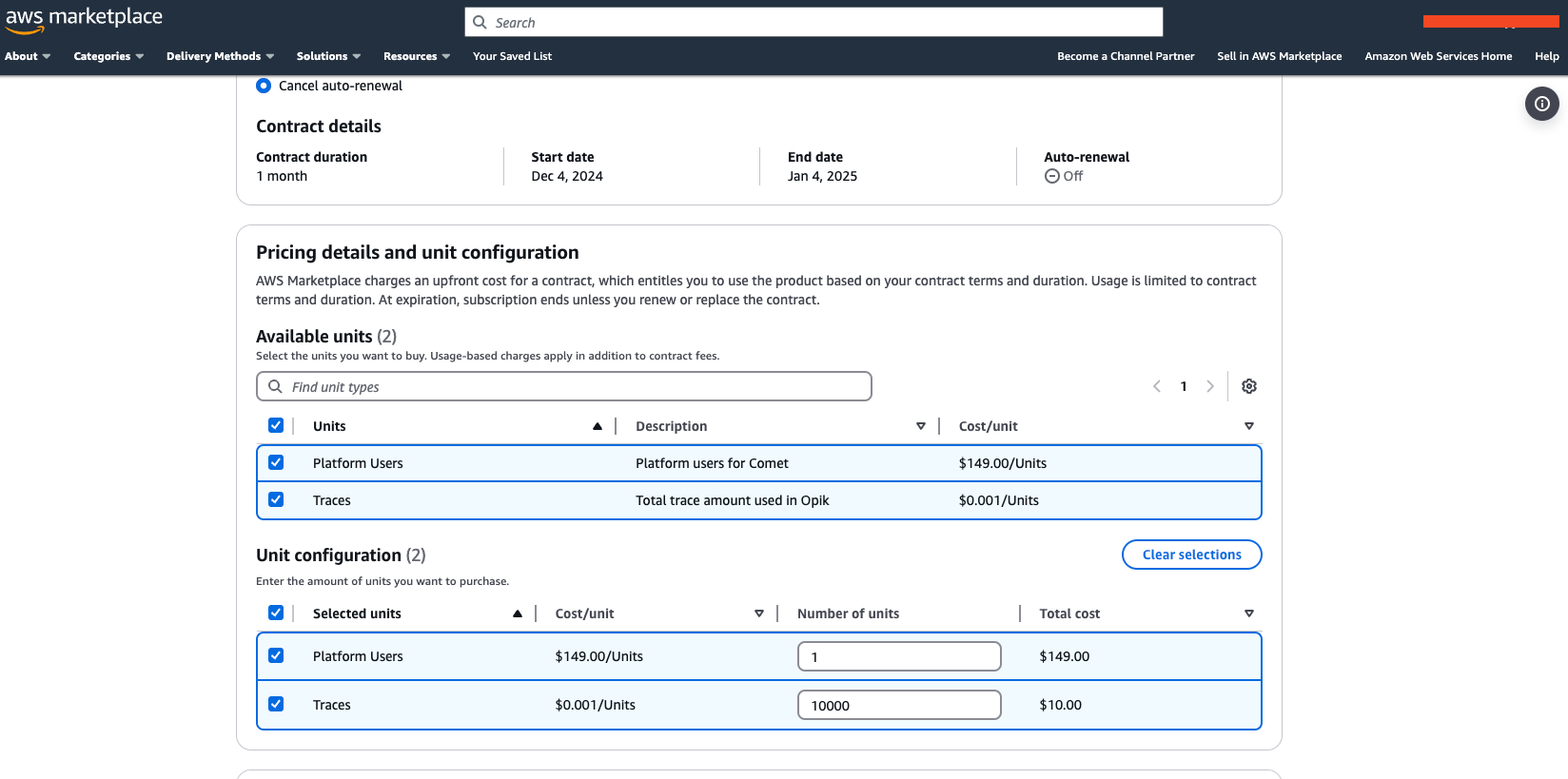Open table preferences gear icon
This screenshot has width=1568, height=779.
(1249, 386)
